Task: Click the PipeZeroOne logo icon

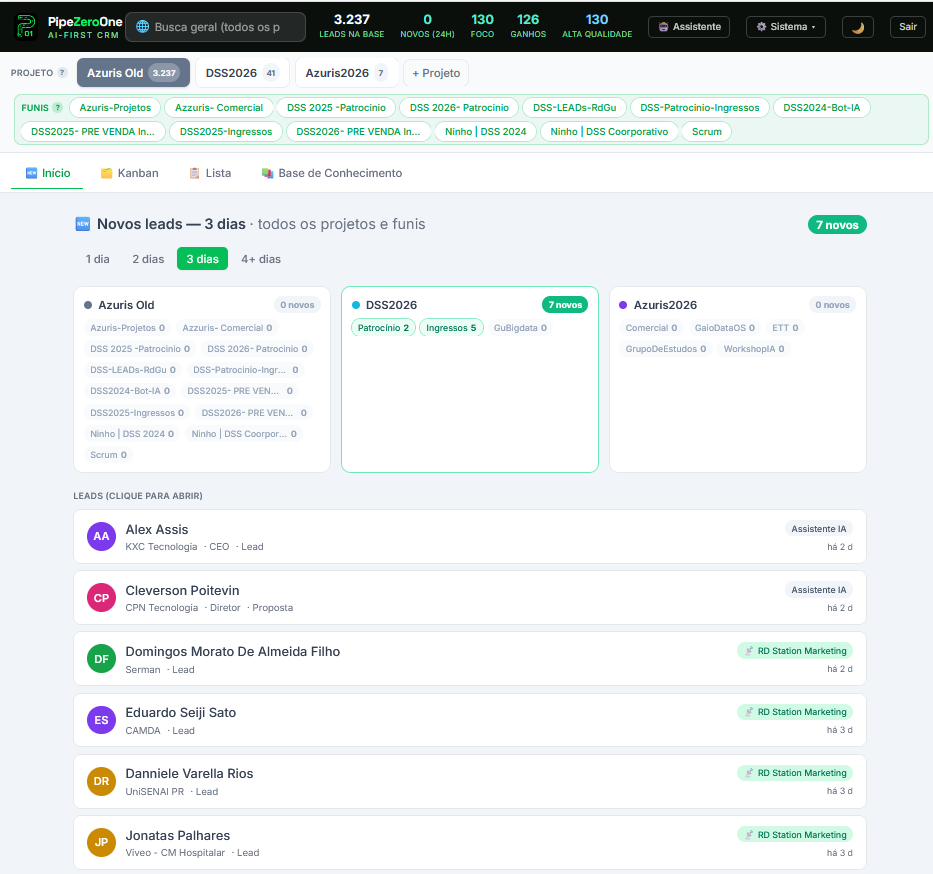Action: [x=26, y=27]
